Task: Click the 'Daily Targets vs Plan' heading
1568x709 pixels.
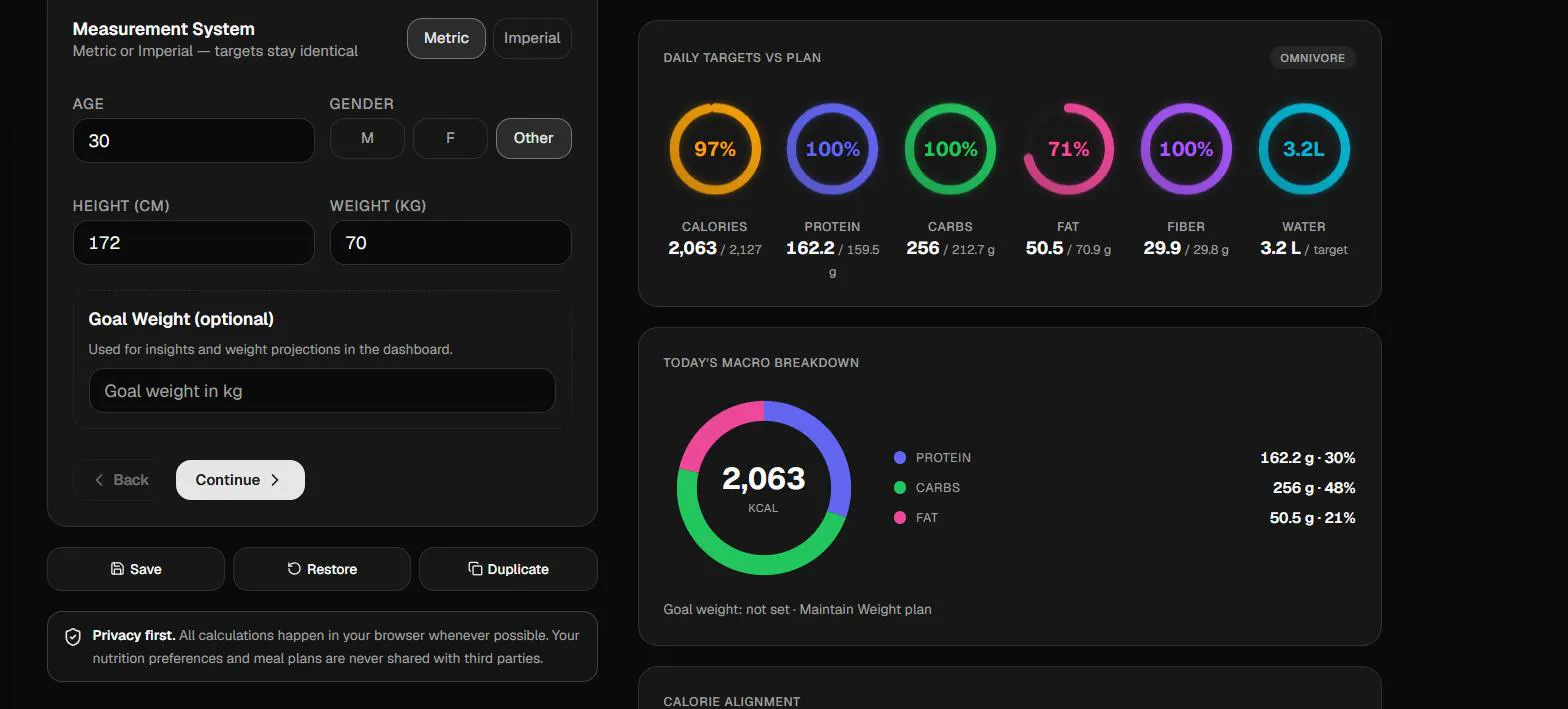Action: coord(742,58)
